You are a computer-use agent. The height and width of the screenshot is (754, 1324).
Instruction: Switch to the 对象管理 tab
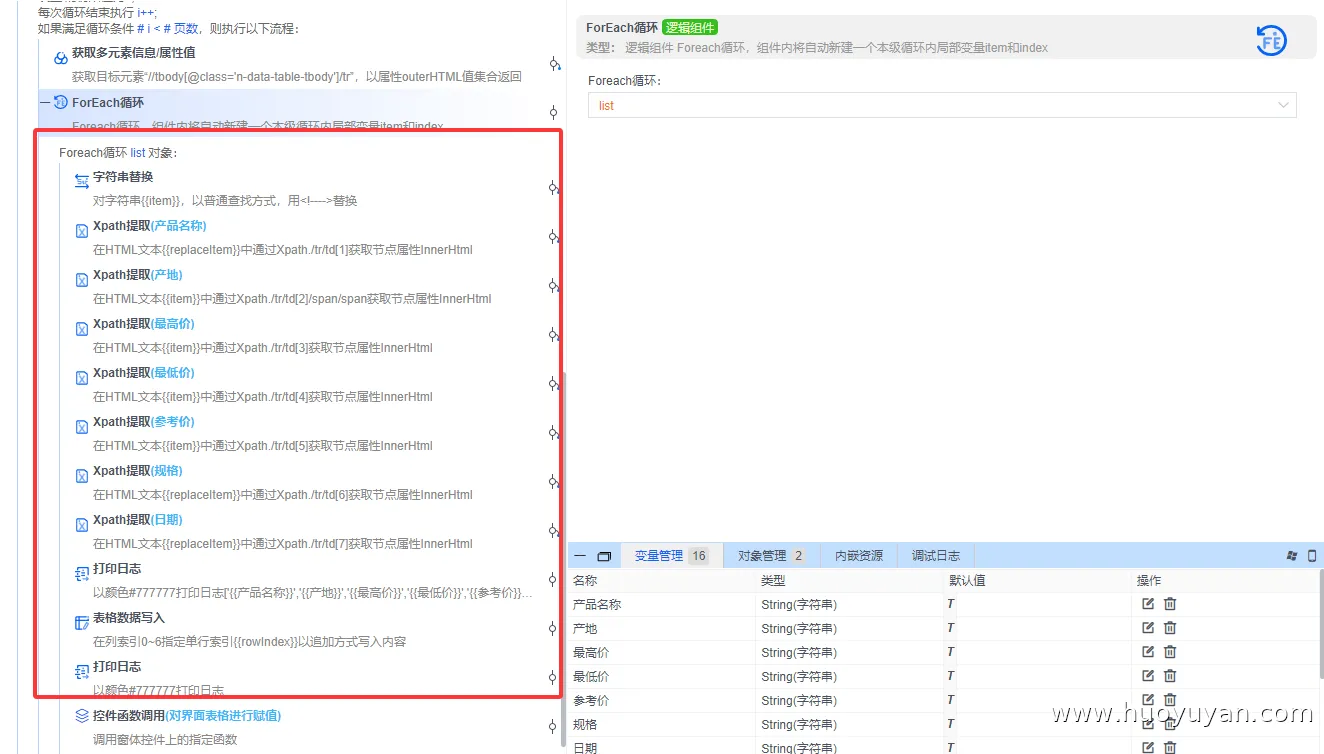pyautogui.click(x=770, y=556)
